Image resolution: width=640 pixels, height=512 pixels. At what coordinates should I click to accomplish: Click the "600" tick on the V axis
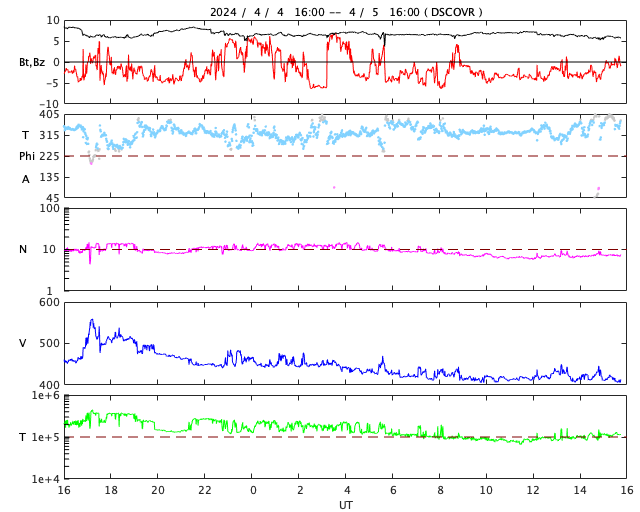pos(49,302)
